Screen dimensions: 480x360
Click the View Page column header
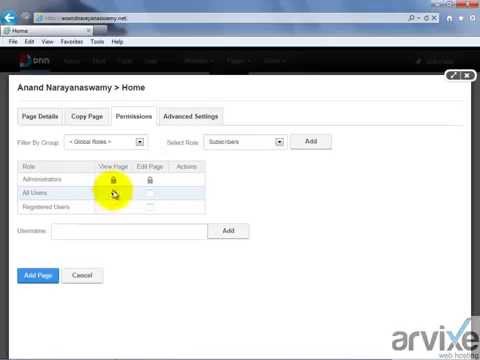[x=113, y=166]
